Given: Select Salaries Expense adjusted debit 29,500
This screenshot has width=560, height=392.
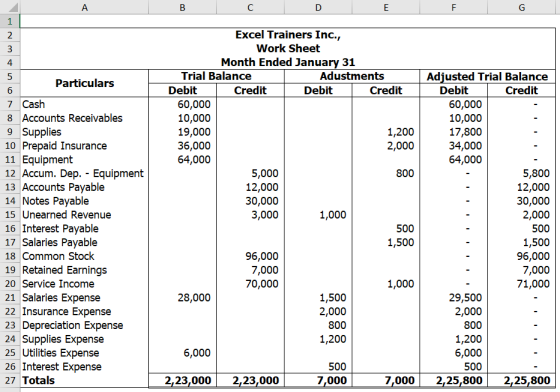Looking at the screenshot, I should [x=454, y=298].
